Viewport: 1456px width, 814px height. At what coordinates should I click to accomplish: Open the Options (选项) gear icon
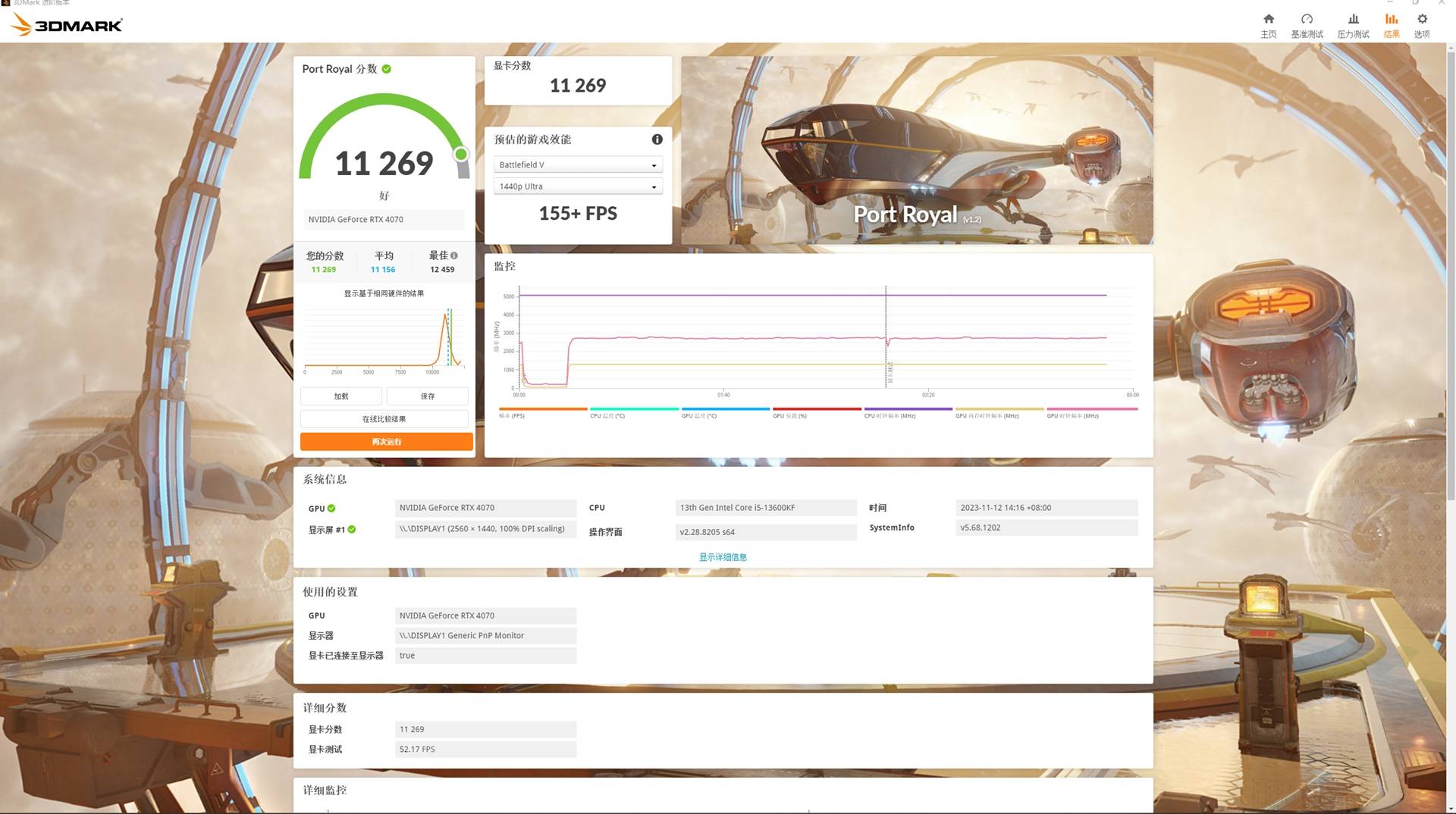point(1422,25)
